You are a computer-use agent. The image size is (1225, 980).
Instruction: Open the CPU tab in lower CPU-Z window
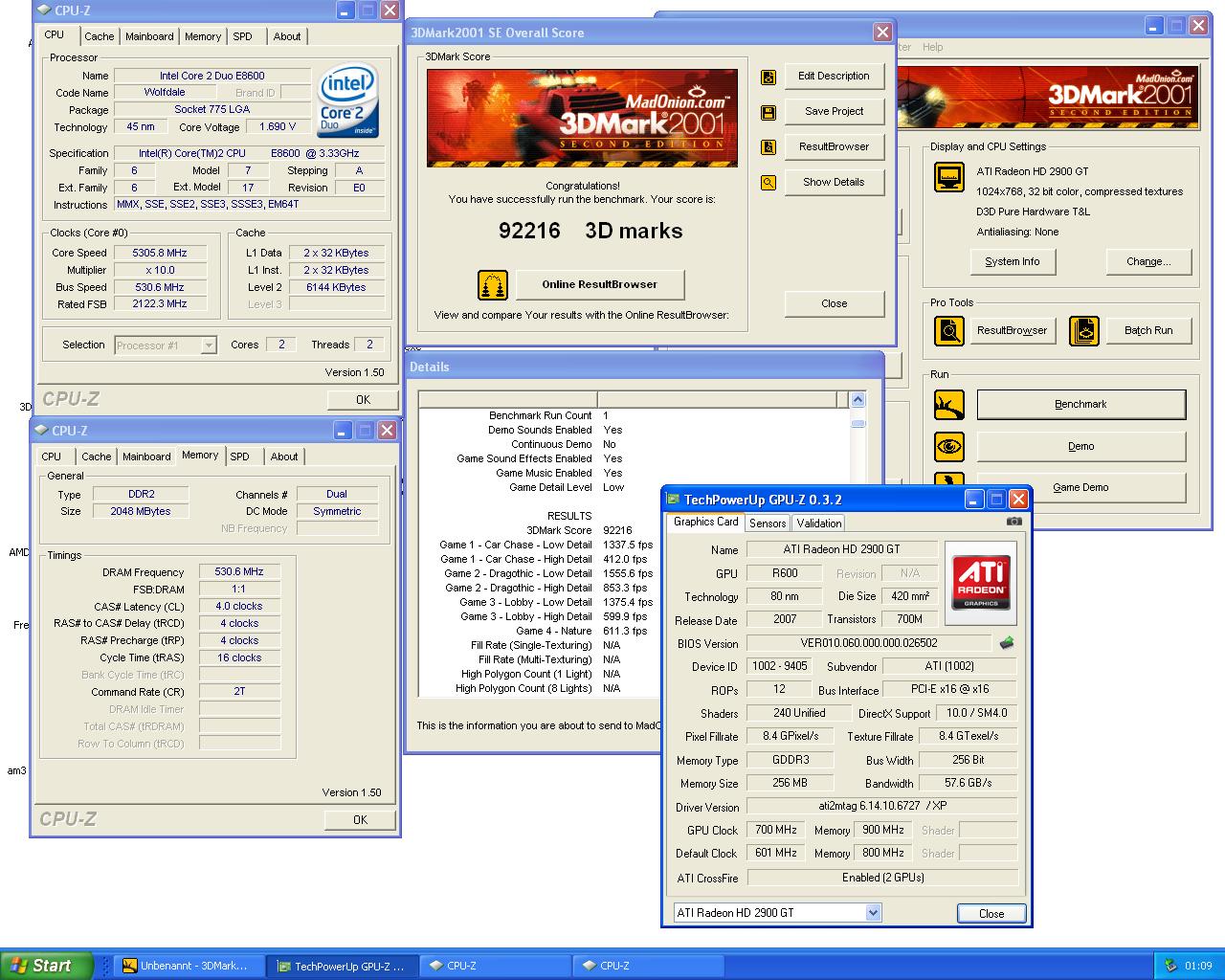[52, 457]
